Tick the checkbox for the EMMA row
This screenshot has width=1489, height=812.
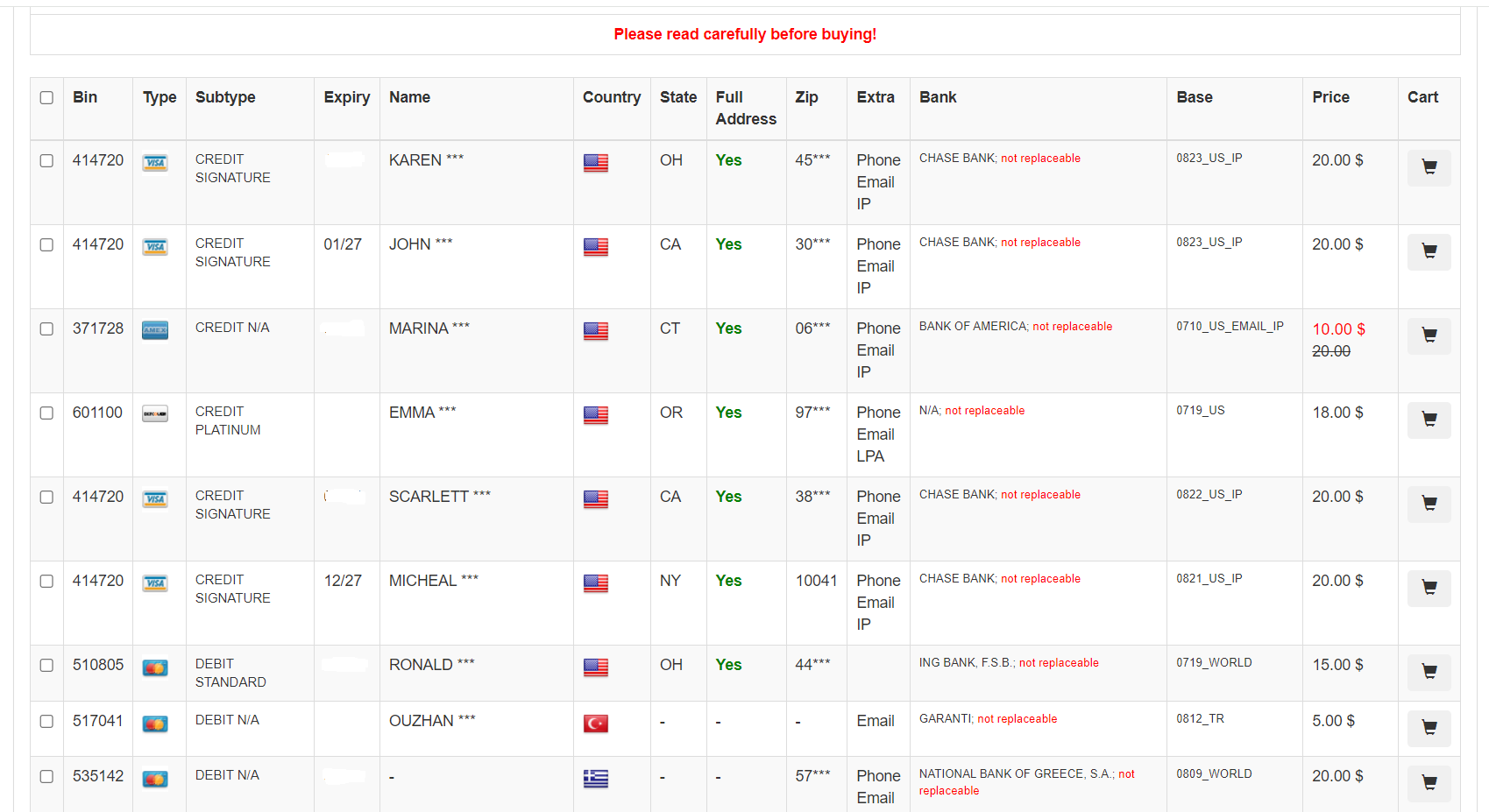click(46, 413)
